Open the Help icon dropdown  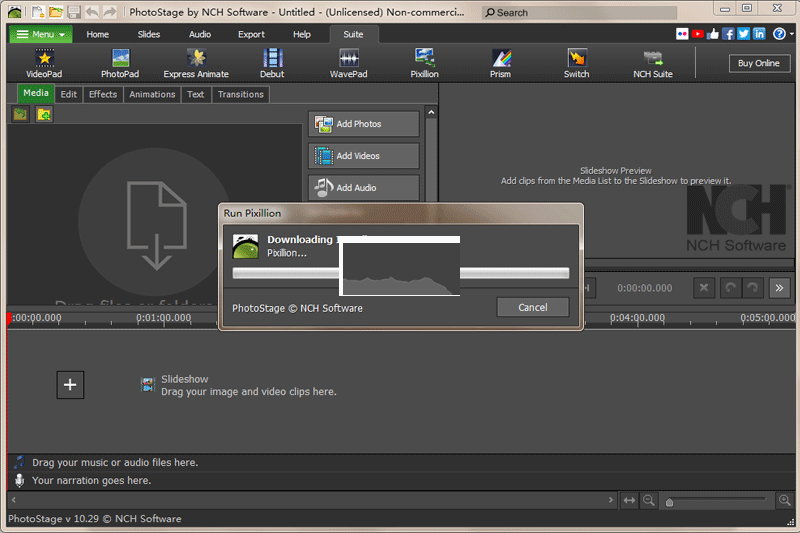pos(782,34)
